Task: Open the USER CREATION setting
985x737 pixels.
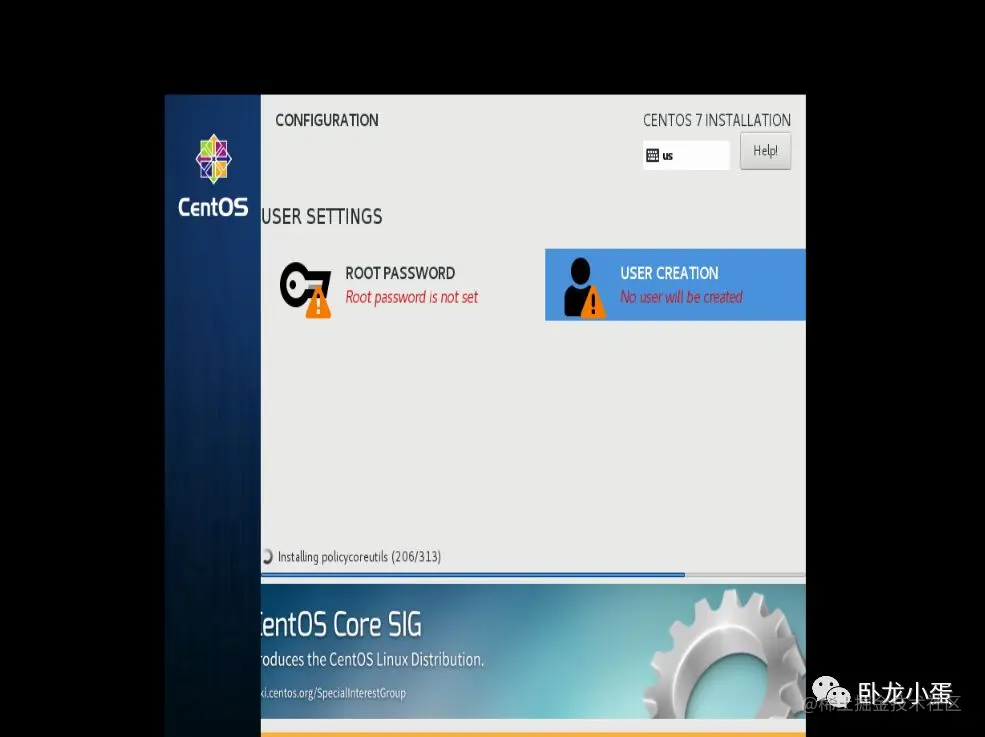Action: tap(675, 285)
